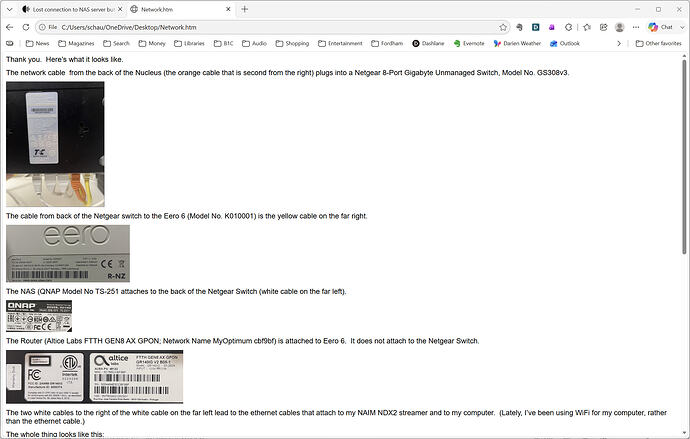View site info icon beside File label
690x439 pixels.
coord(42,27)
